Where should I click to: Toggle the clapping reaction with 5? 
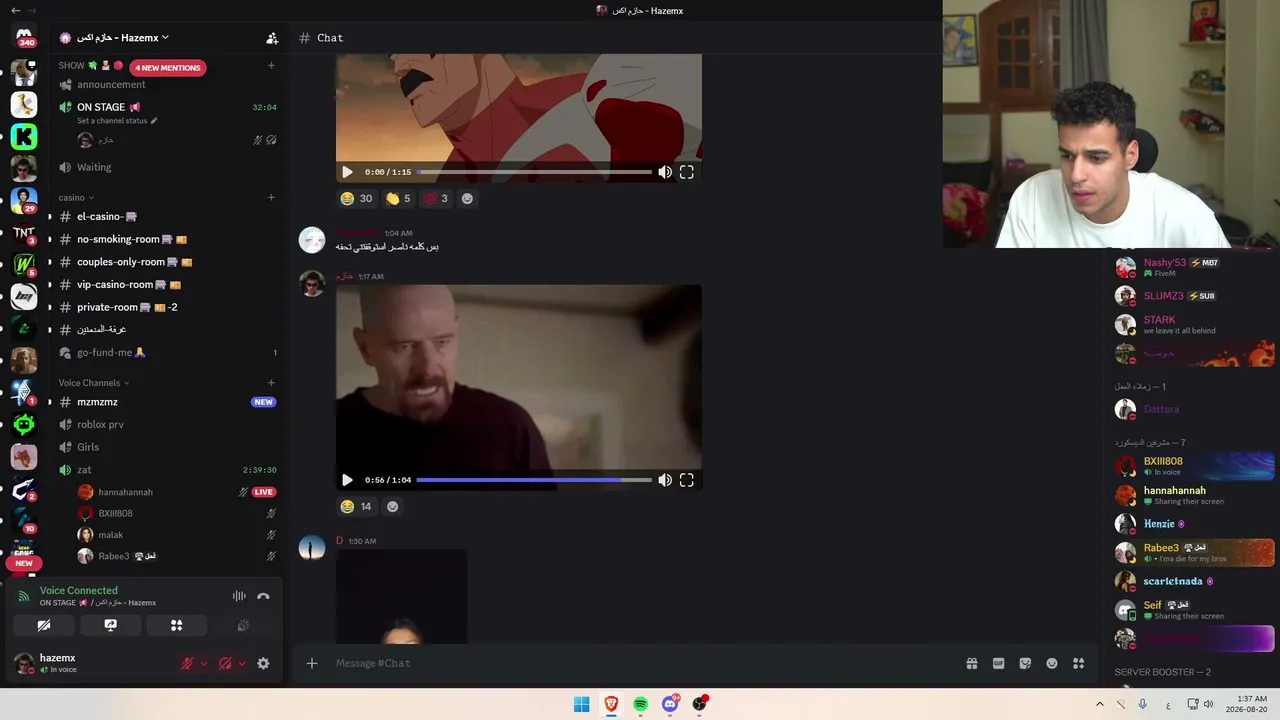398,198
